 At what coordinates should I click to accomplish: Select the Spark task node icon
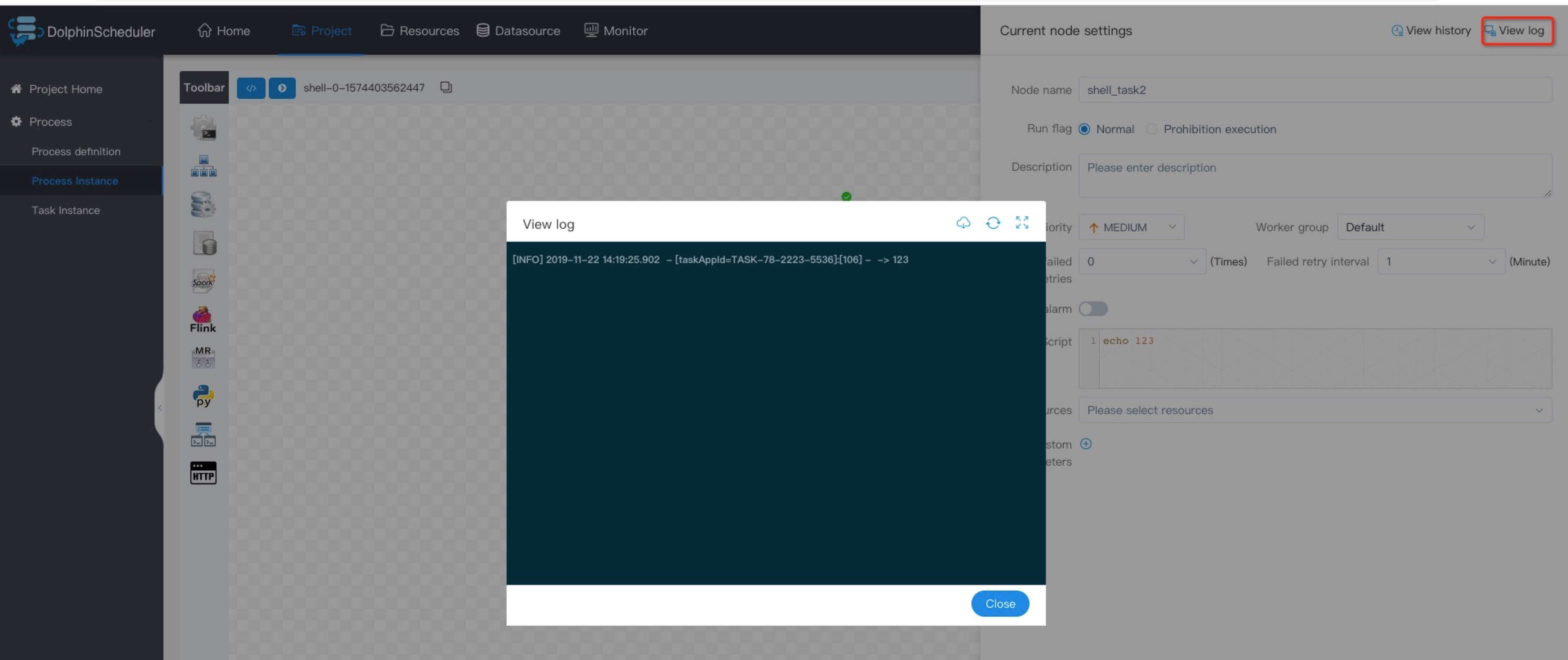(x=203, y=281)
